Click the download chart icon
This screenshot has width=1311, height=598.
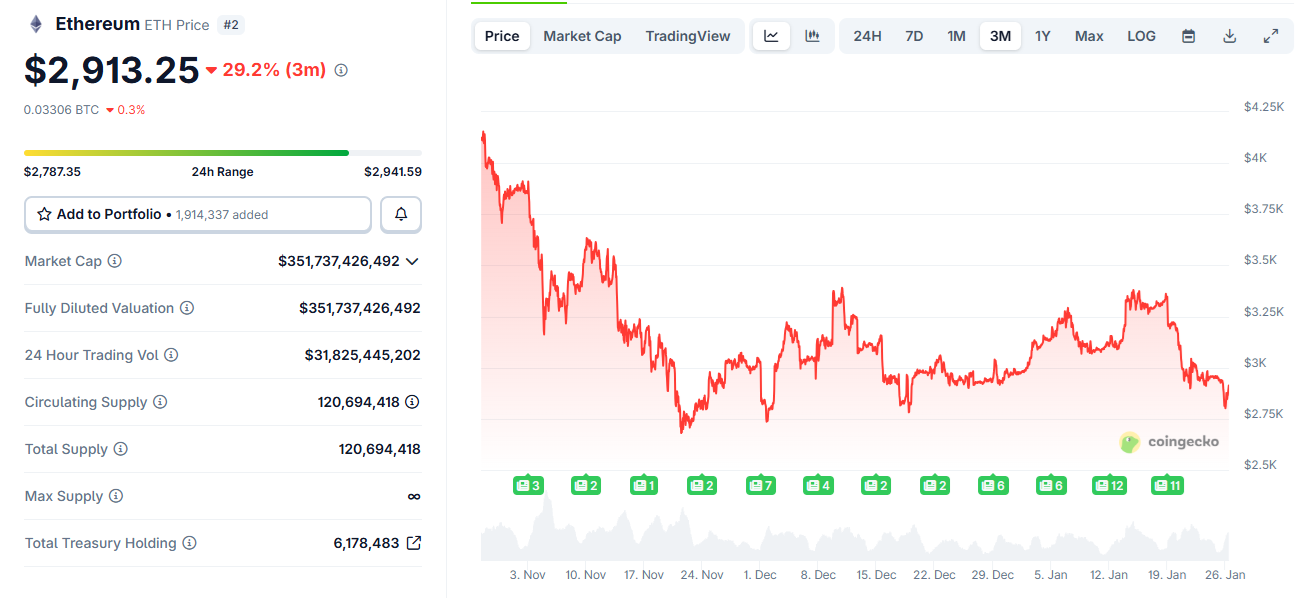click(x=1229, y=35)
